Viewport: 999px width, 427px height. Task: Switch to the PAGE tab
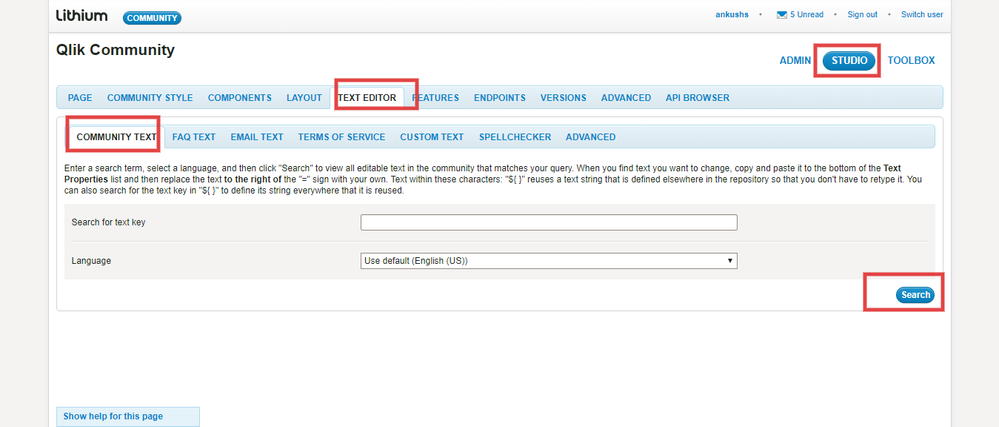pyautogui.click(x=80, y=98)
